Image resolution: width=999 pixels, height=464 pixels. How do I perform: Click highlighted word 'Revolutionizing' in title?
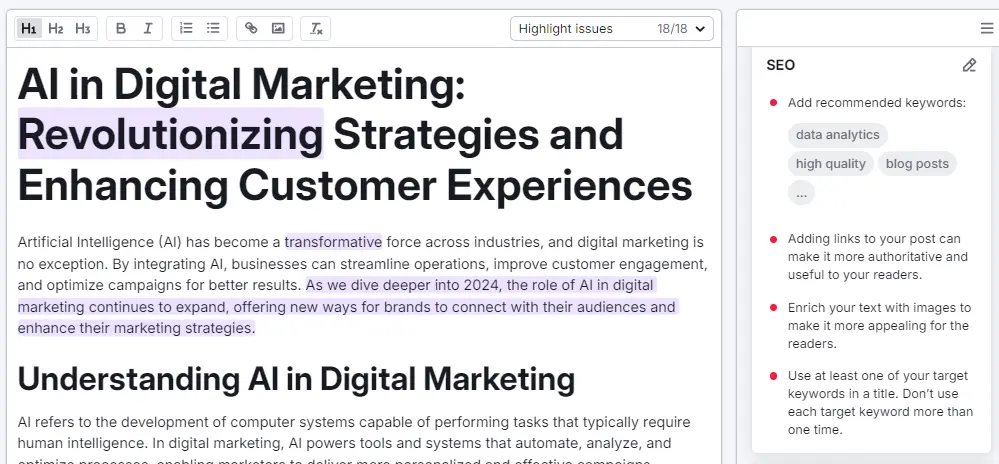(x=171, y=134)
